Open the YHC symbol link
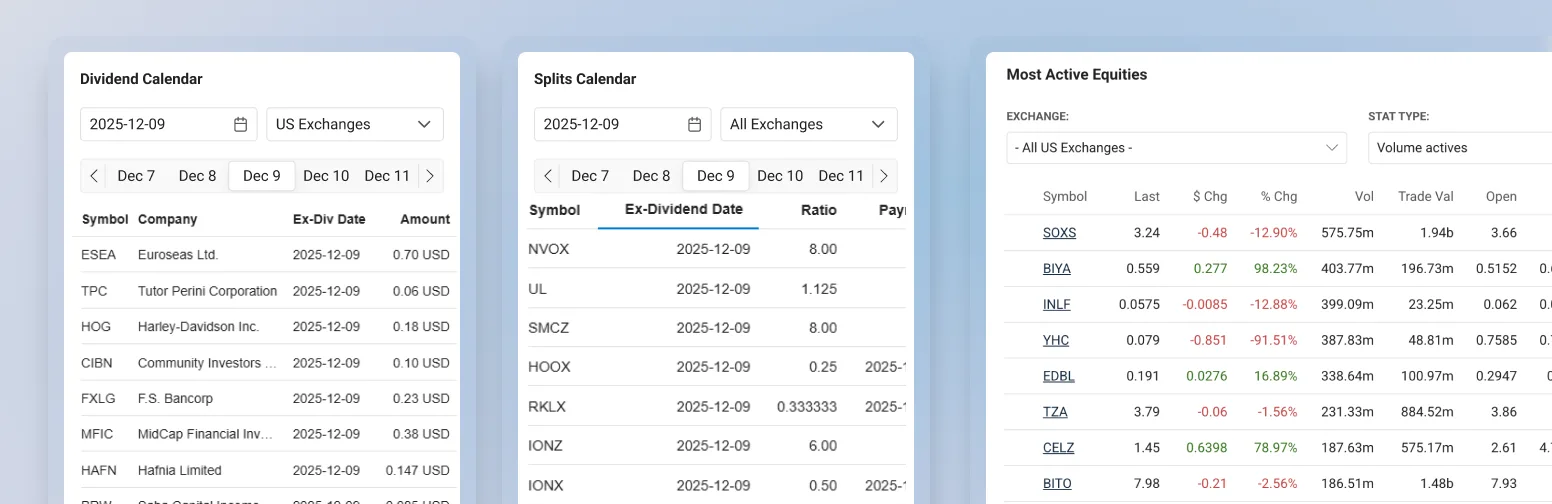The width and height of the screenshot is (1552, 504). point(1055,341)
